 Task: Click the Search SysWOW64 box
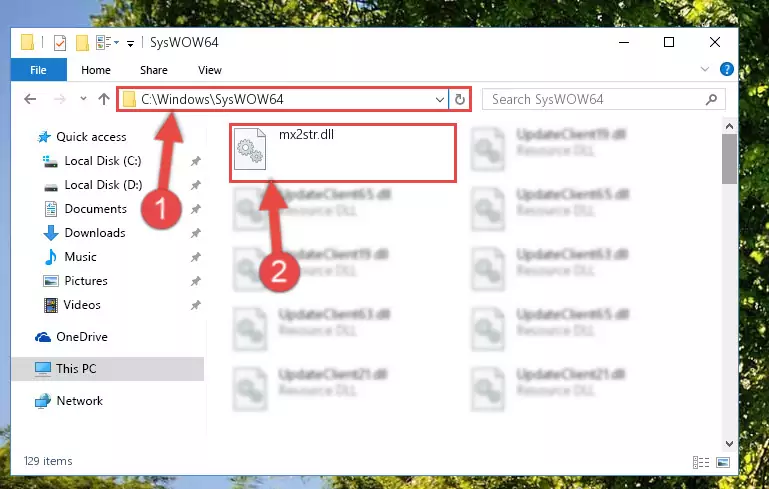click(603, 100)
